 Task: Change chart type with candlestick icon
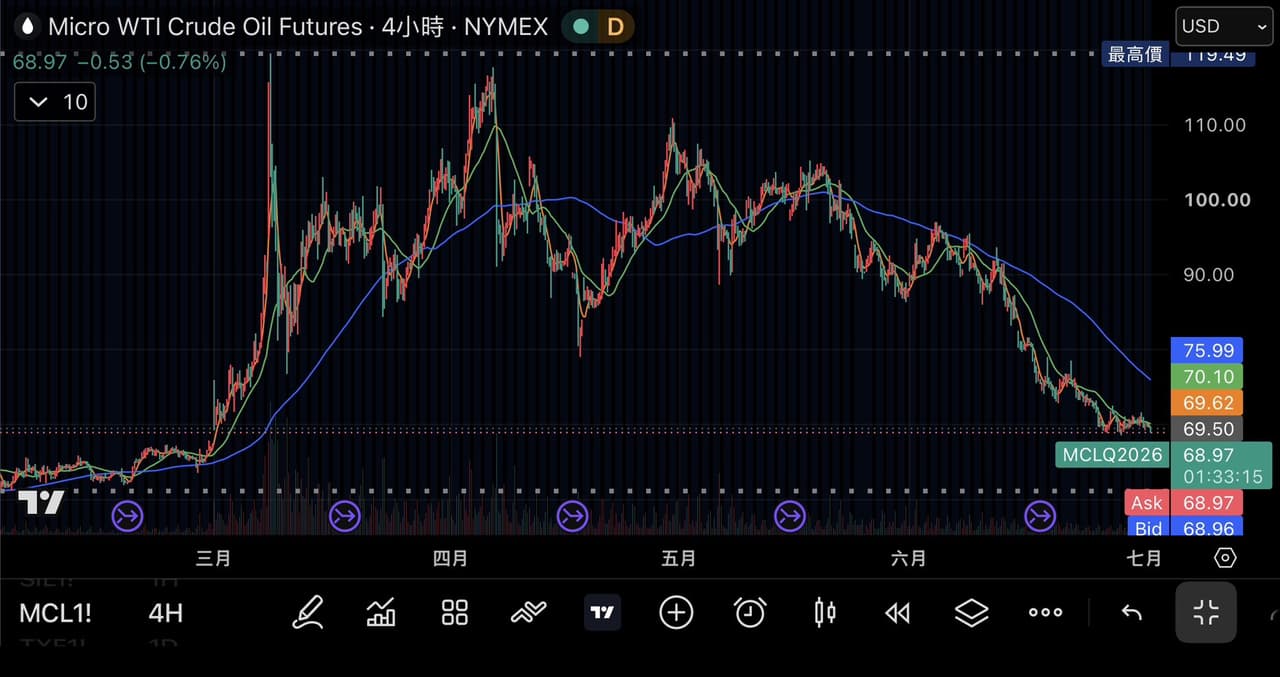(x=824, y=612)
